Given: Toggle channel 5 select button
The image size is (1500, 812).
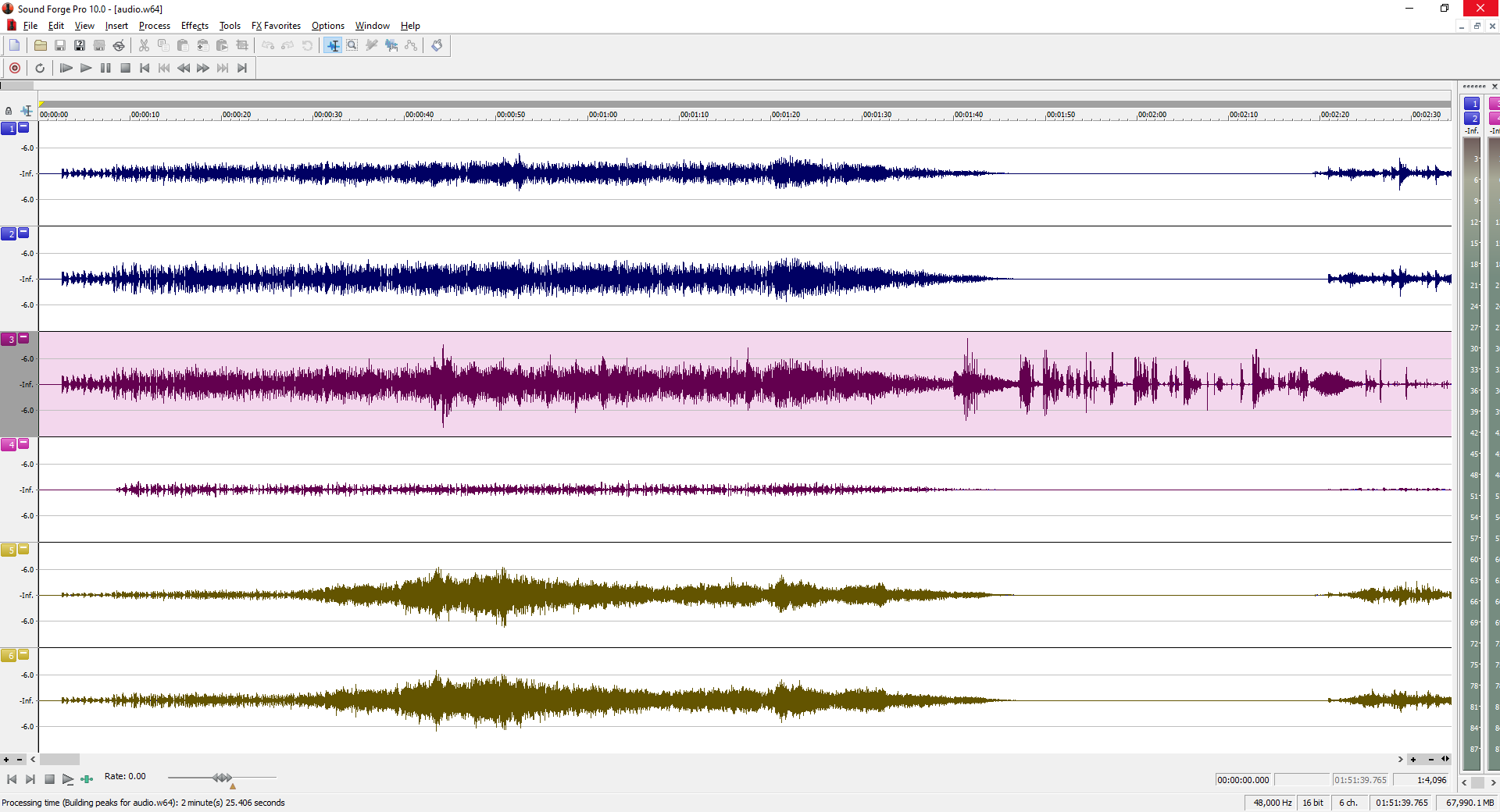Looking at the screenshot, I should coord(9,550).
